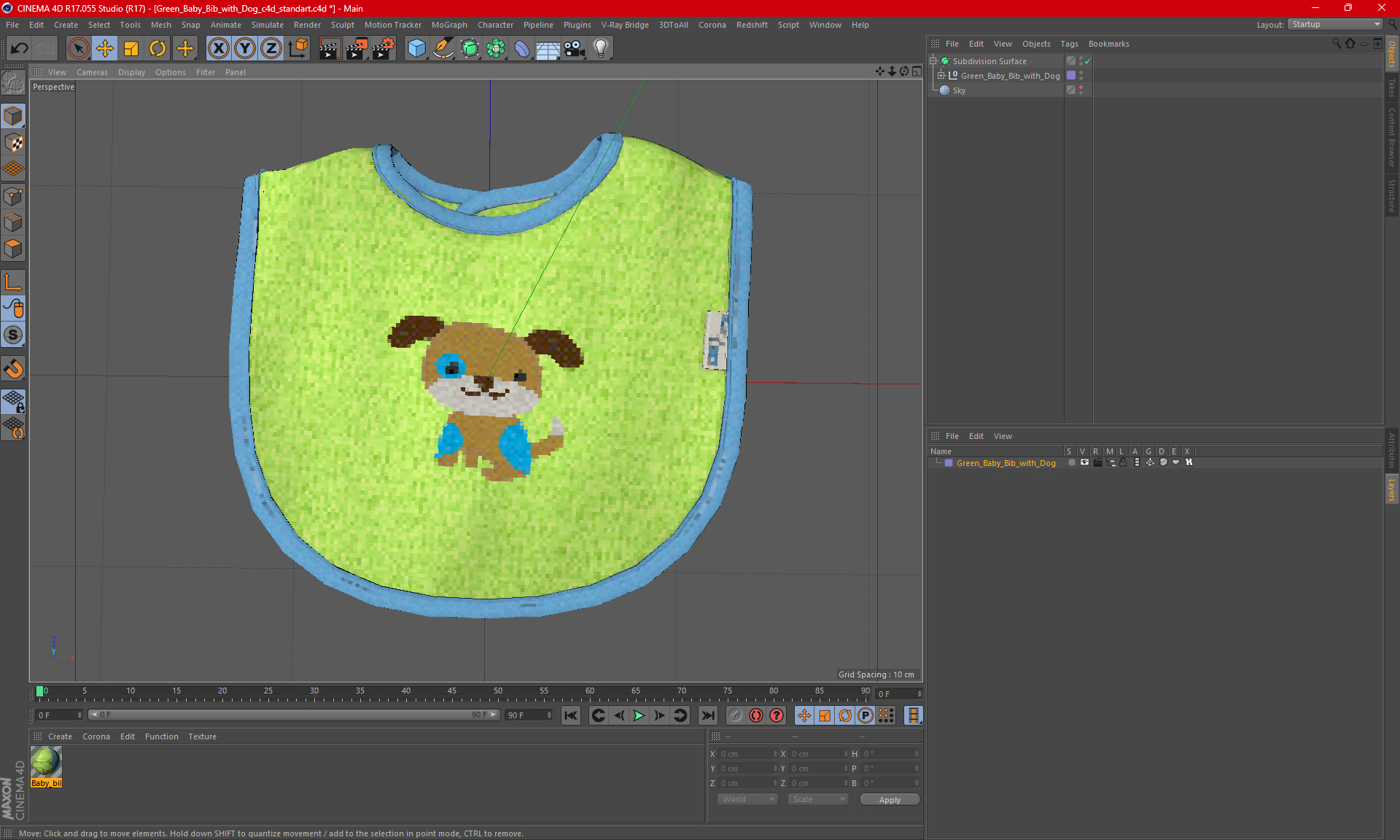Click the timeline preview range slider
Viewport: 1400px width, 840px height.
tap(294, 715)
